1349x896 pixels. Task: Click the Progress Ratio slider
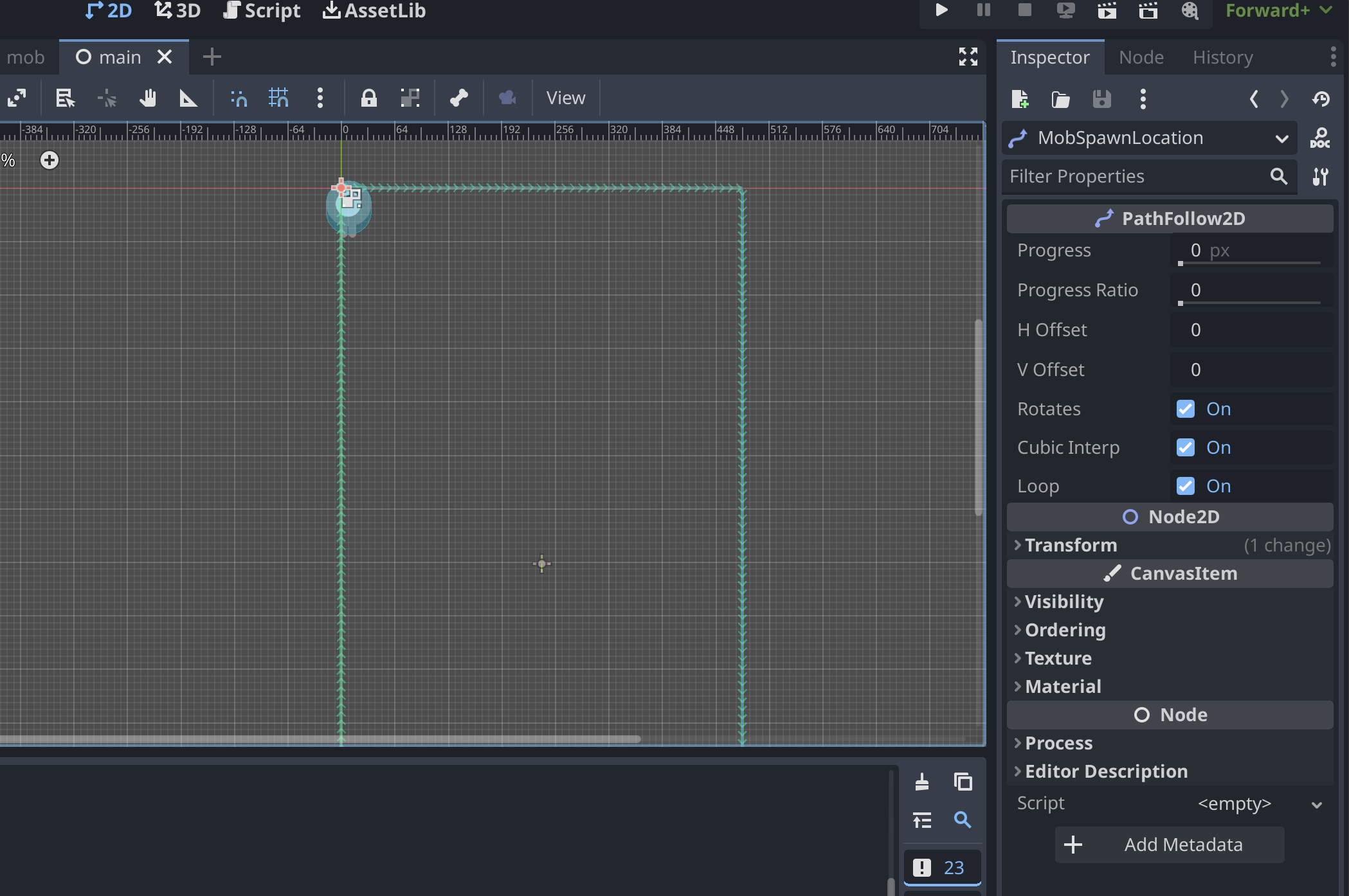coord(1250,303)
